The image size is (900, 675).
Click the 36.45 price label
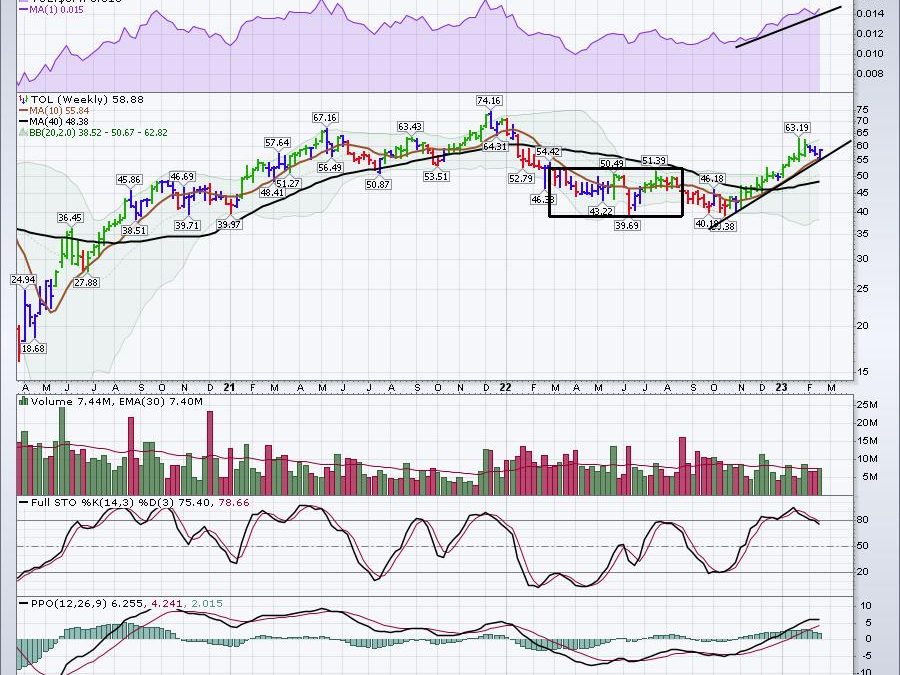click(70, 218)
